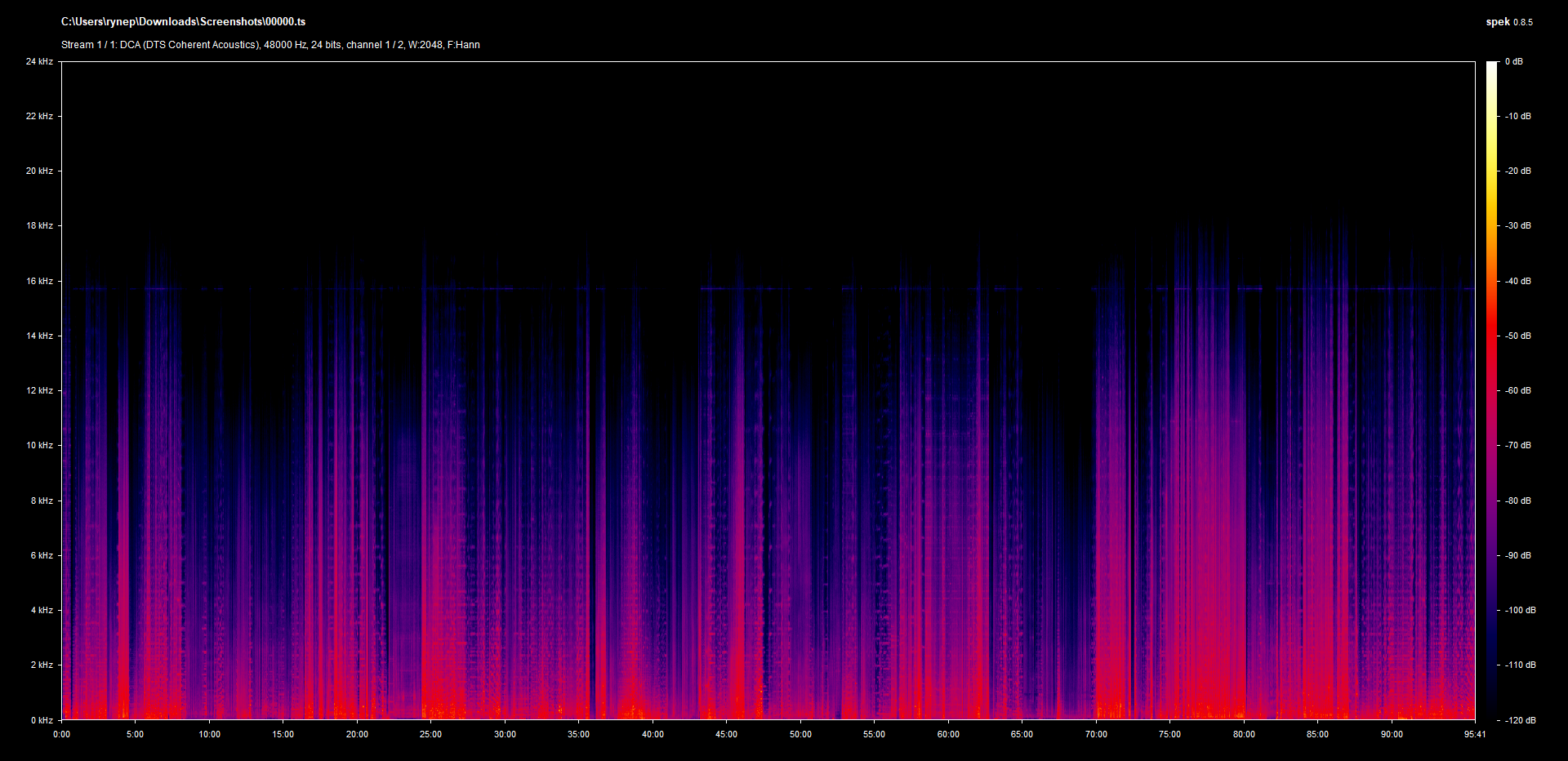Select the 20 kHz frequency axis label
Screen dimensions: 1568x761
click(39, 171)
